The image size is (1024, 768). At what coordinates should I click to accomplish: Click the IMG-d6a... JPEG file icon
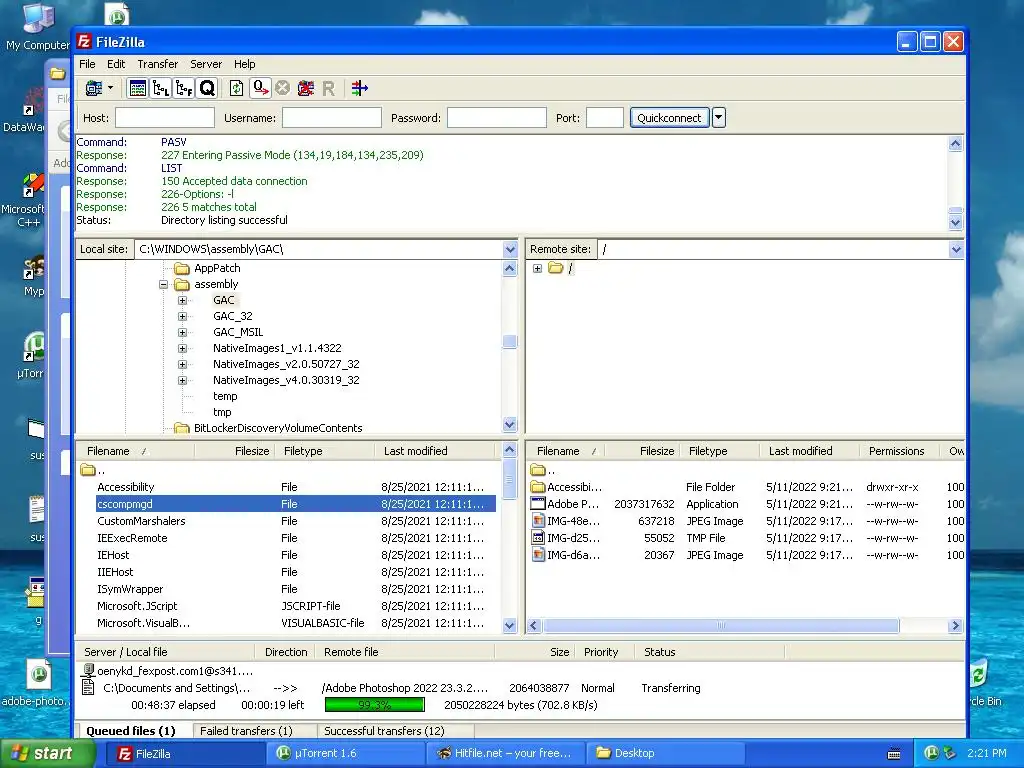(537, 554)
